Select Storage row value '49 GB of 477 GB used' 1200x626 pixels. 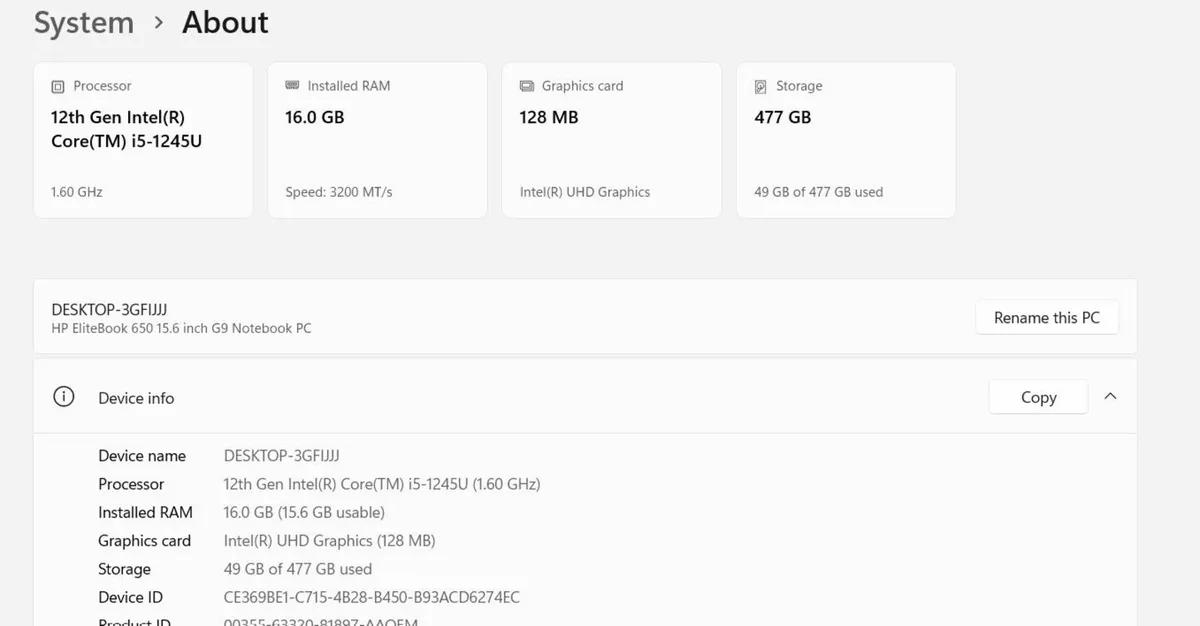click(x=298, y=569)
